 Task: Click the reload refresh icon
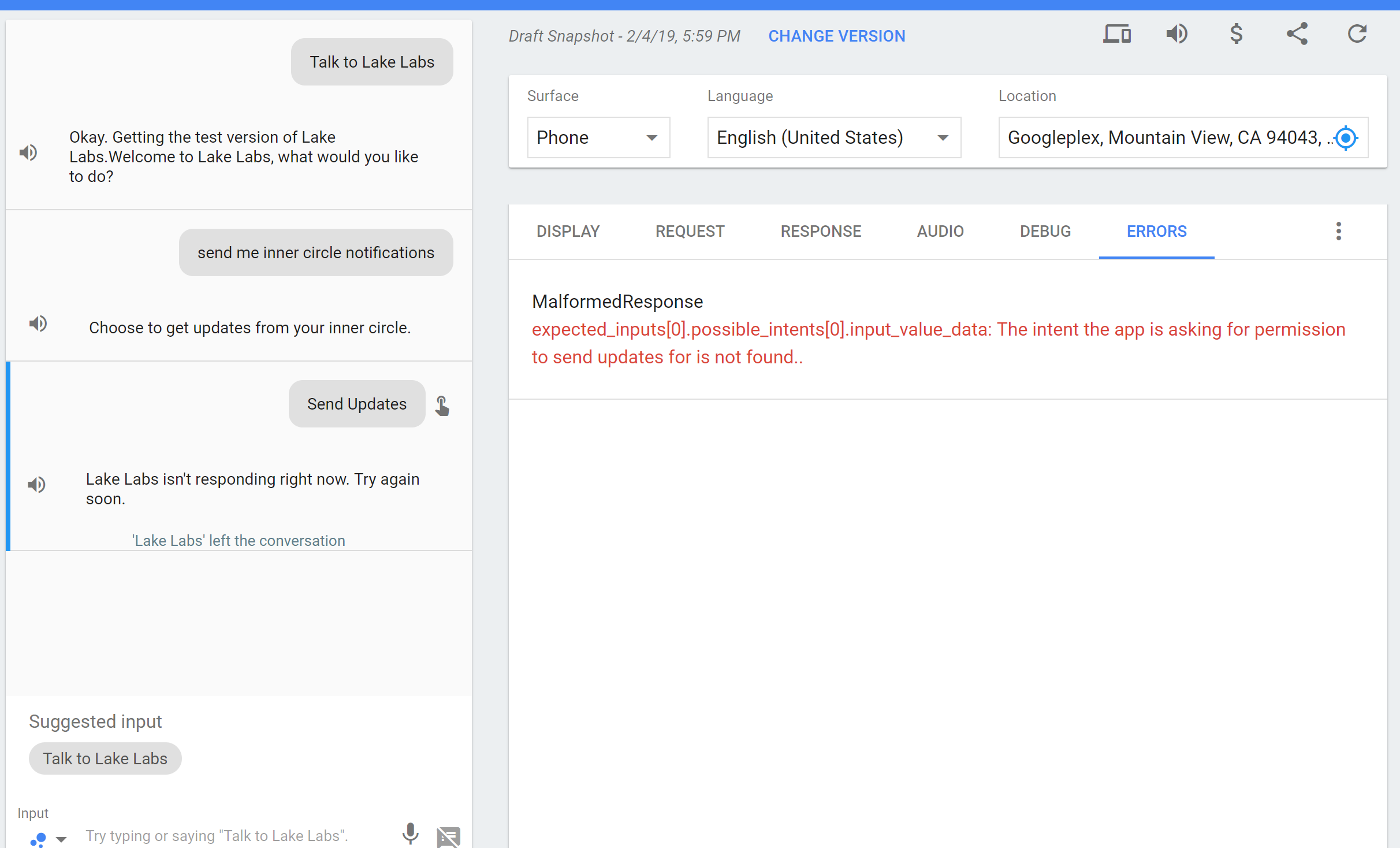coord(1357,35)
